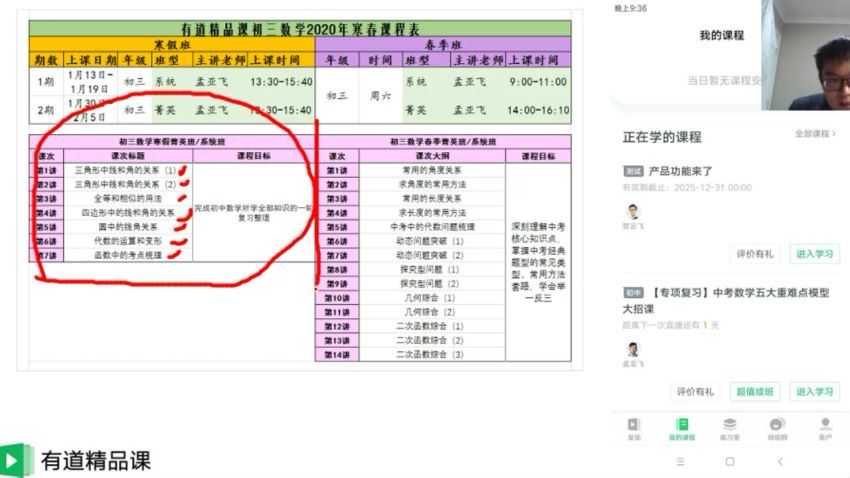This screenshot has height=478, width=850.
Task: Click lesson 函数中的考点梳理
Action: pos(128,255)
